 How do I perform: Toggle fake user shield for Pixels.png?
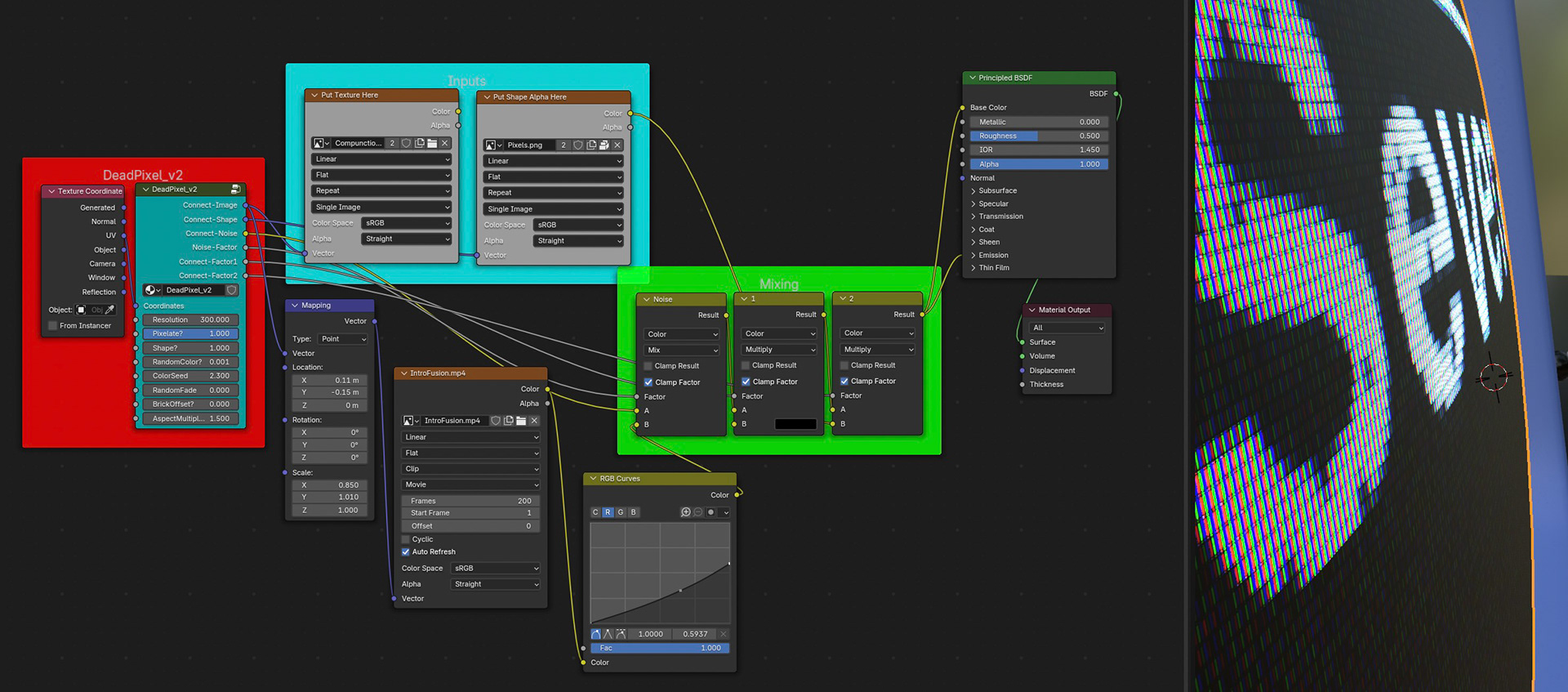click(578, 145)
